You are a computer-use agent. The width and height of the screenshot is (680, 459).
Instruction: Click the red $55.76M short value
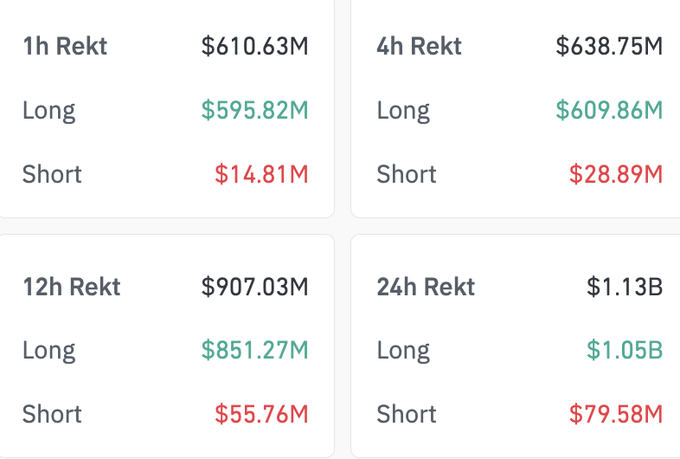coord(261,414)
